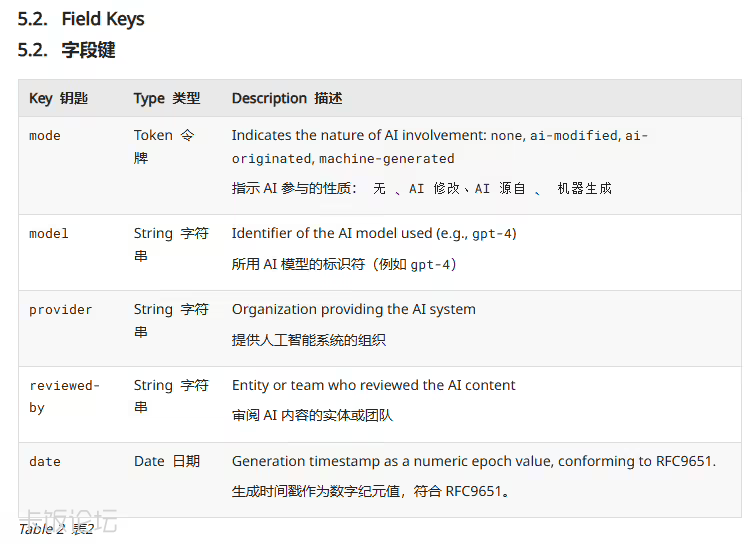Select the "model" key cell
This screenshot has height=544, width=749.
pyautogui.click(x=49, y=234)
